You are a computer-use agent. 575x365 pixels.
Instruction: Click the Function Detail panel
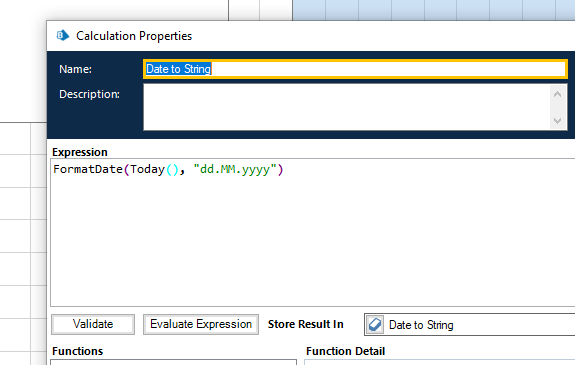click(440, 362)
